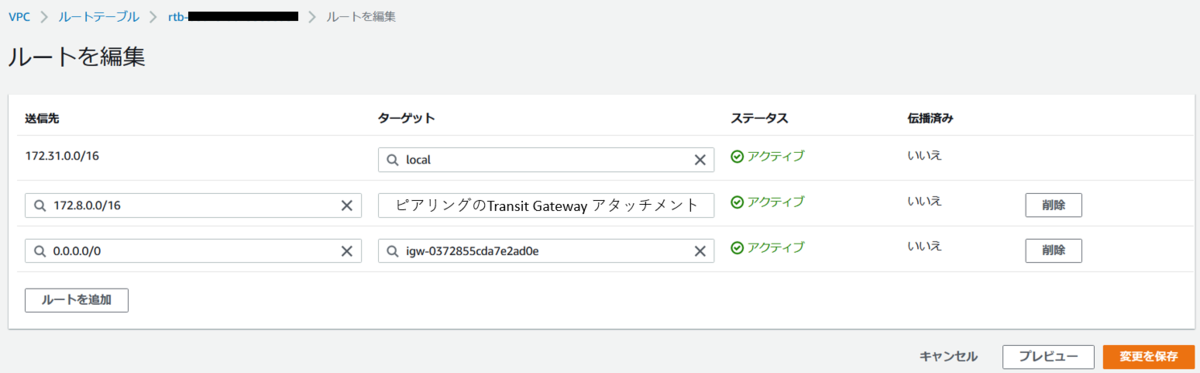Viewport: 1200px width, 373px height.
Task: Open the rtb- route table breadcrumb link
Action: coord(232,16)
